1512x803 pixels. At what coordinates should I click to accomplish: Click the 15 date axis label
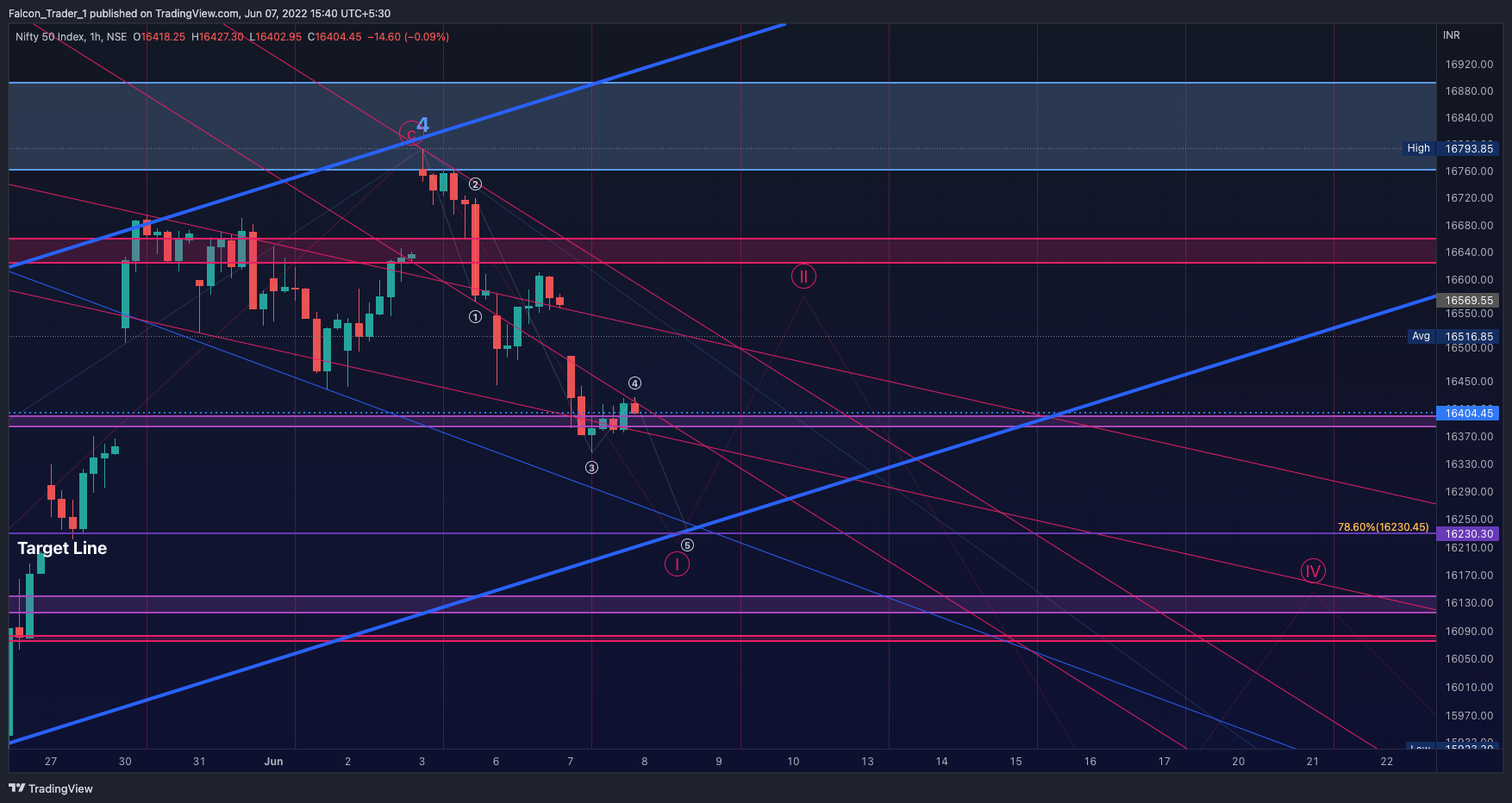point(1015,762)
